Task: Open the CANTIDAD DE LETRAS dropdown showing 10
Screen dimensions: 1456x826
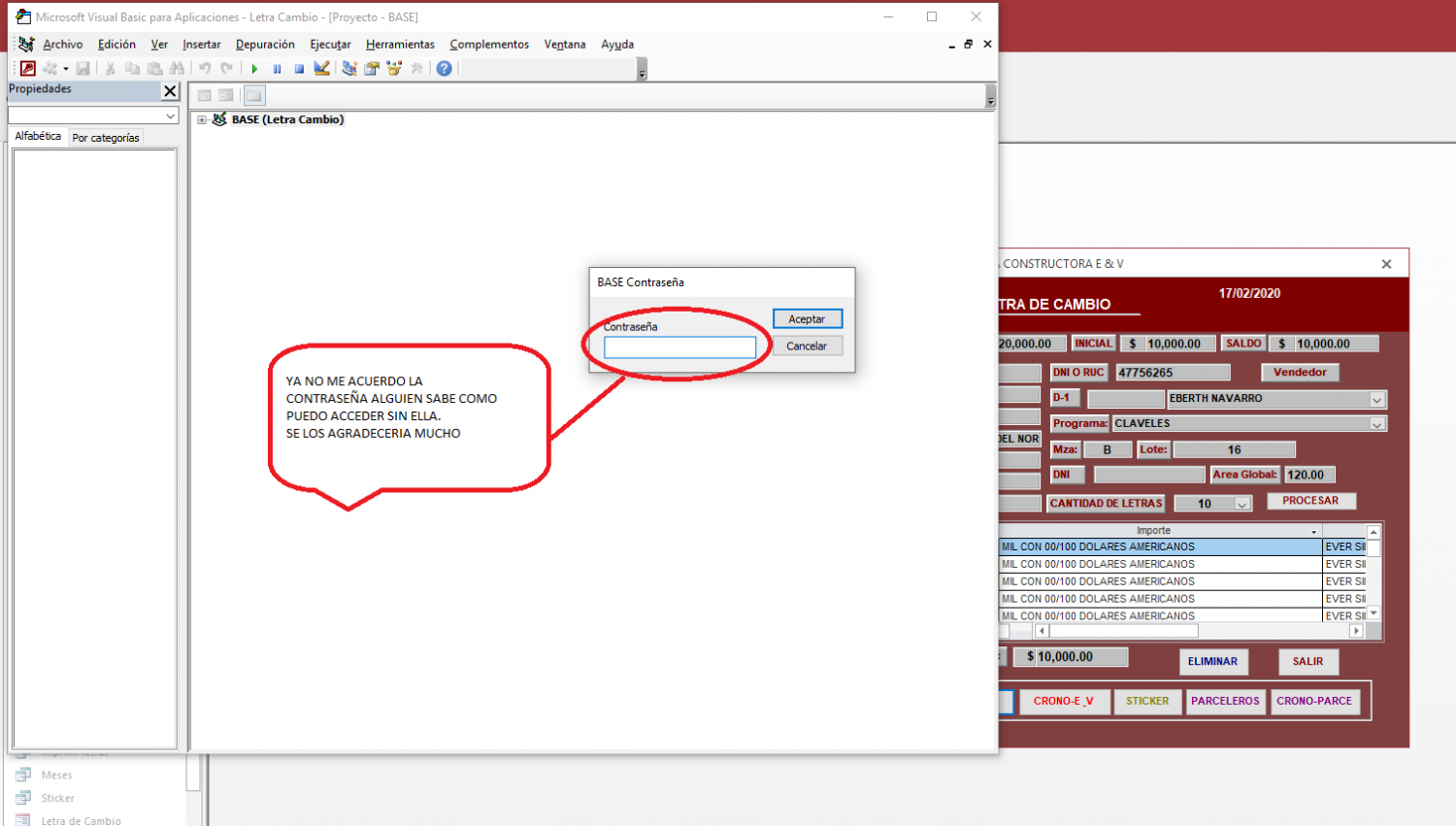Action: 1241,504
